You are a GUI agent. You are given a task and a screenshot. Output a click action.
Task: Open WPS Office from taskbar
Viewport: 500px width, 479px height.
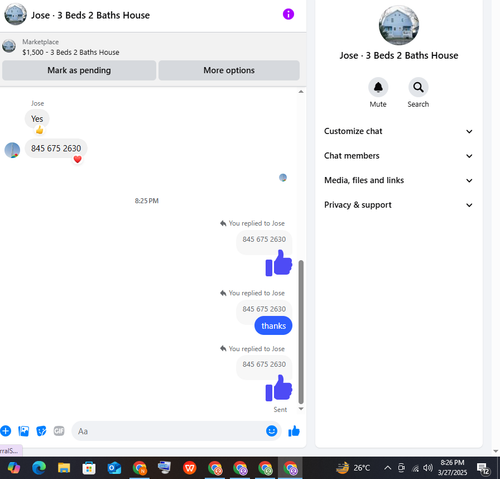click(x=189, y=468)
